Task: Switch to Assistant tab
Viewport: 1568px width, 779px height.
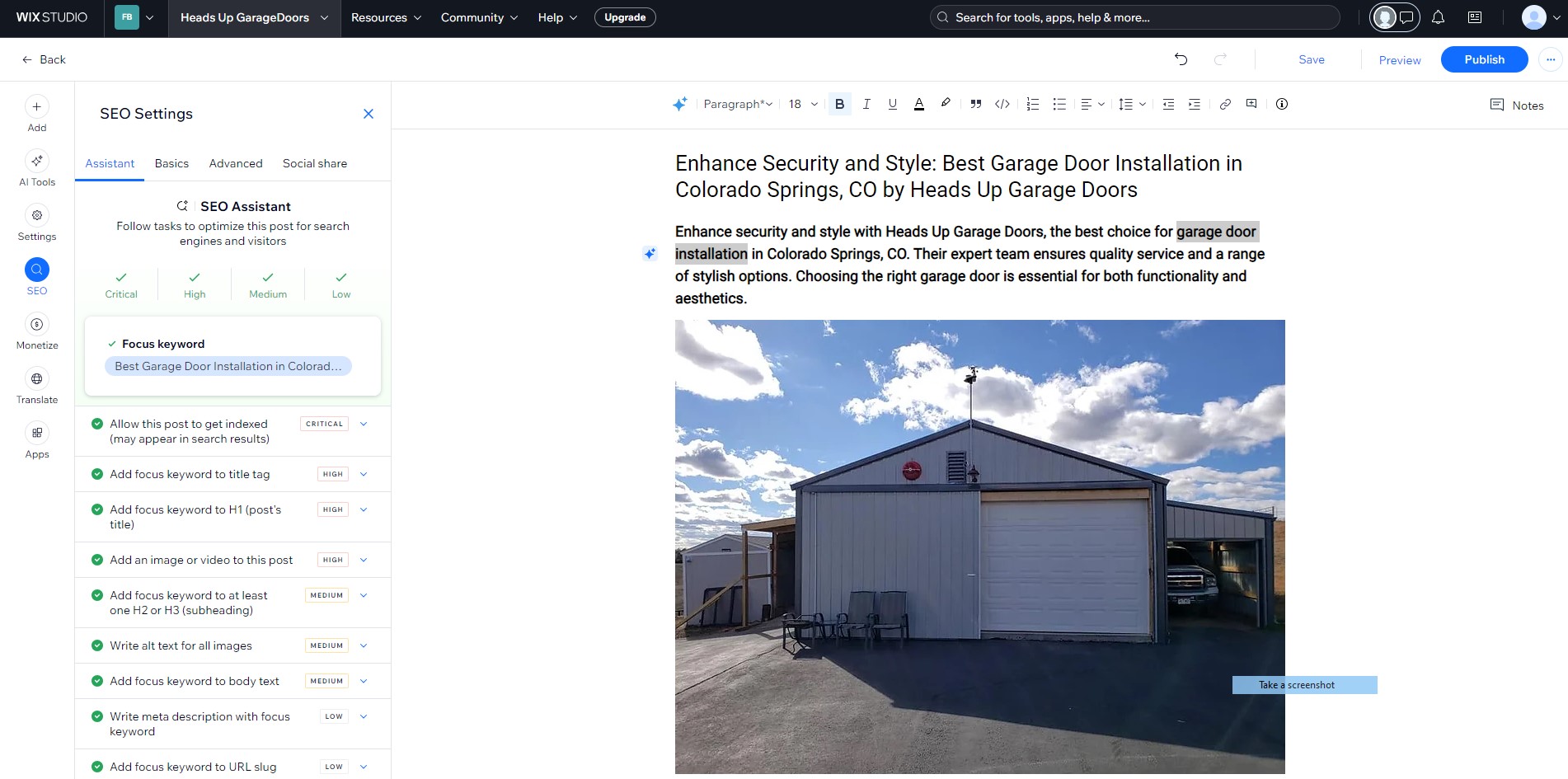Action: [x=110, y=163]
